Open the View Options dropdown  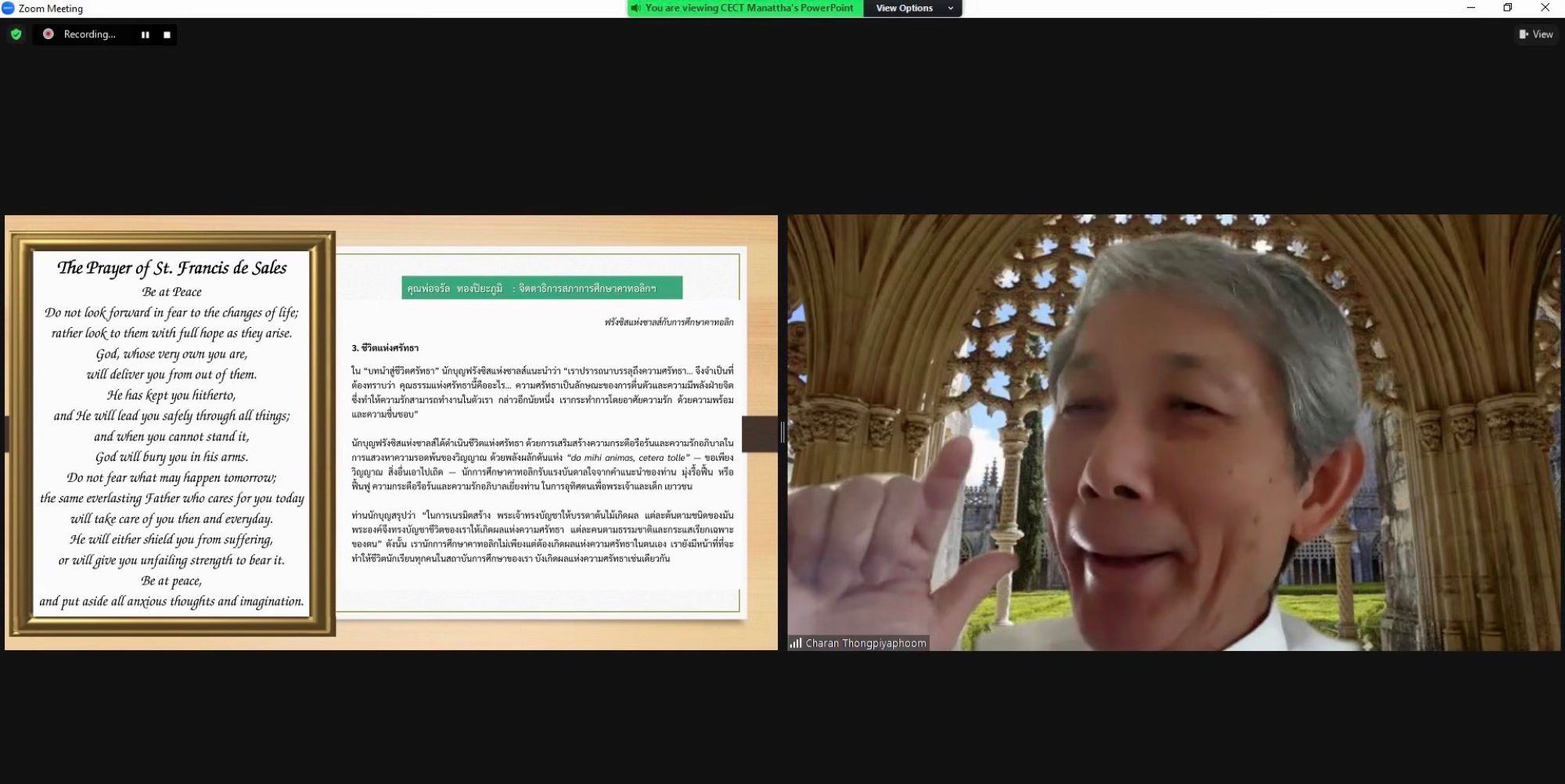pos(913,9)
